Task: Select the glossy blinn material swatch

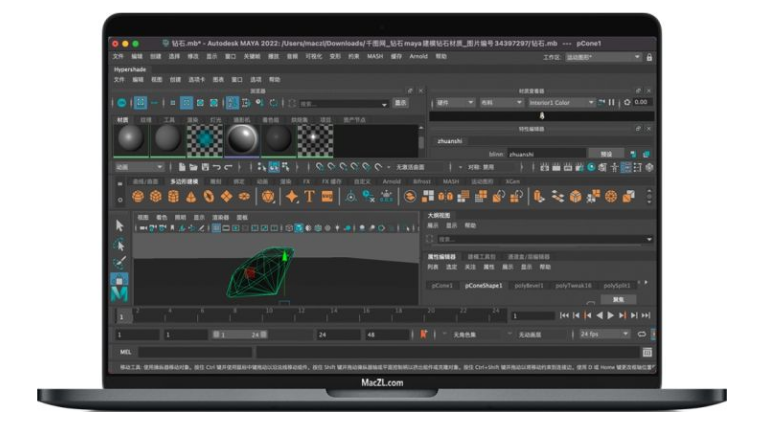Action: click(242, 139)
